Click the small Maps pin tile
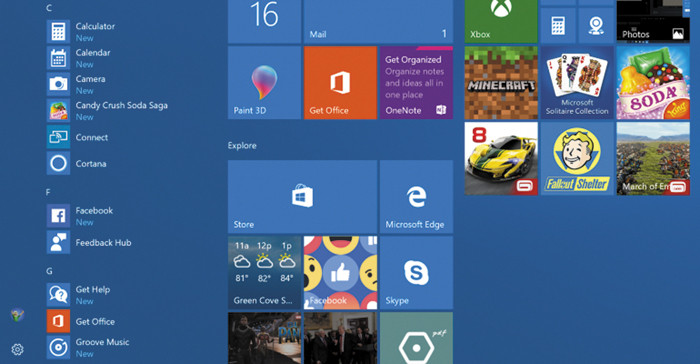 tap(596, 25)
